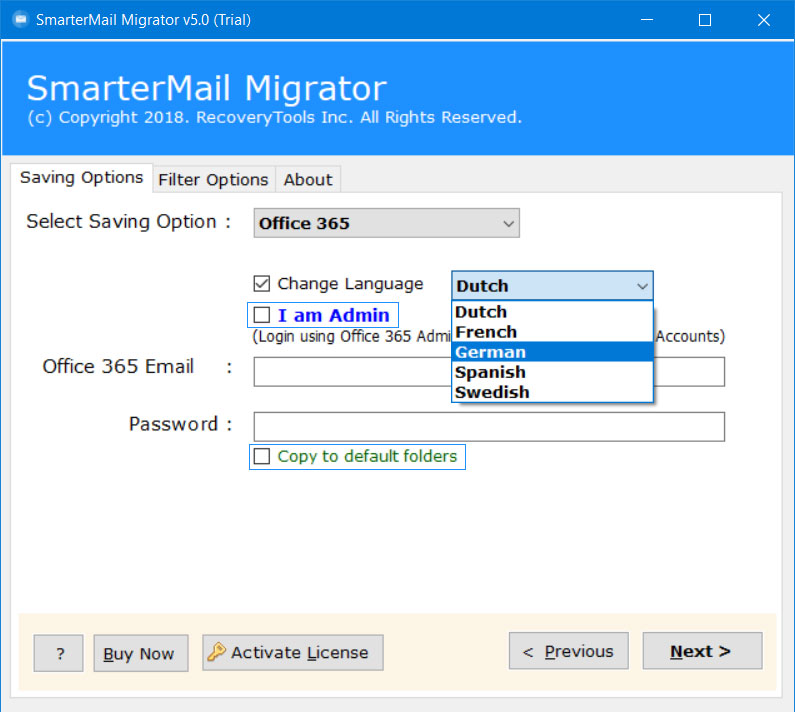Choose Dutch from the language list
The height and width of the screenshot is (712, 795).
[552, 312]
